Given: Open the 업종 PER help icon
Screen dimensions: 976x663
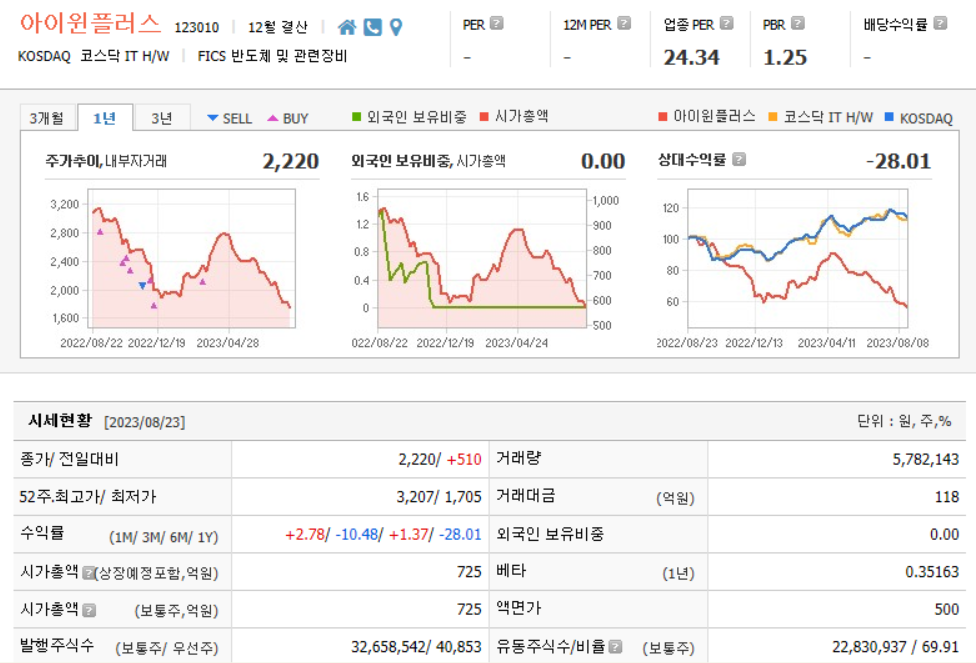Looking at the screenshot, I should [726, 24].
